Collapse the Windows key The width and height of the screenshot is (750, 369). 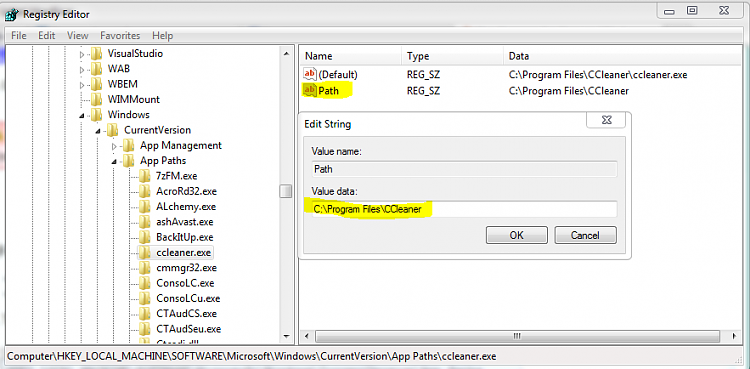click(82, 115)
